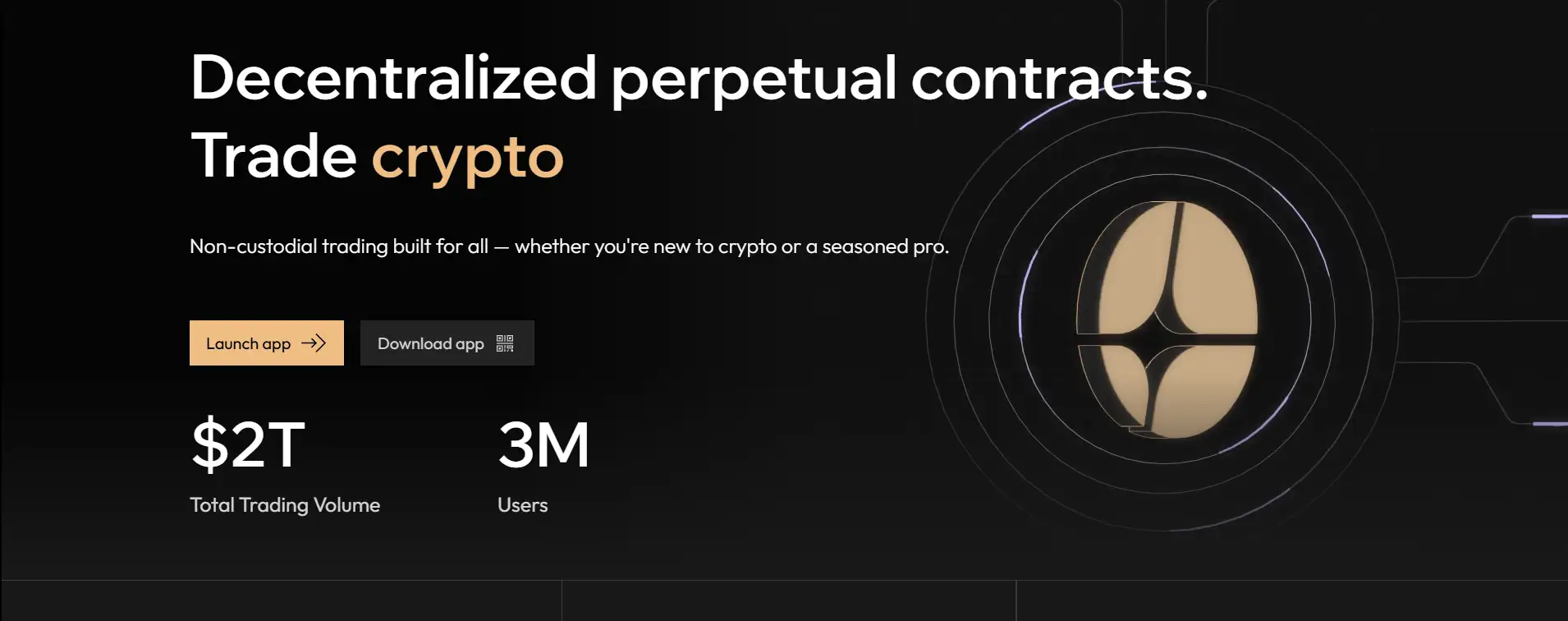Click the middle panel at page bottom
Screen dimensions: 1568x621
pos(788,601)
